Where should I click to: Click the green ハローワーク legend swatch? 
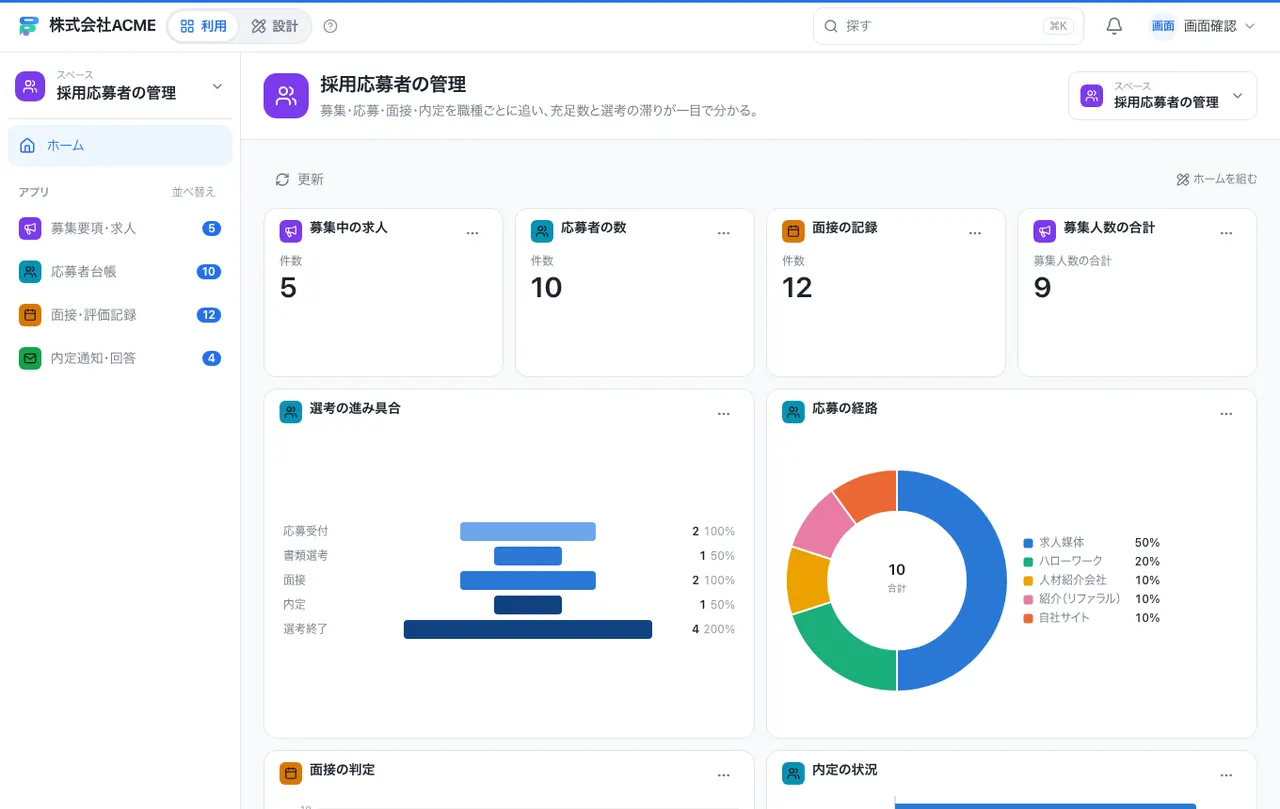(x=1028, y=562)
